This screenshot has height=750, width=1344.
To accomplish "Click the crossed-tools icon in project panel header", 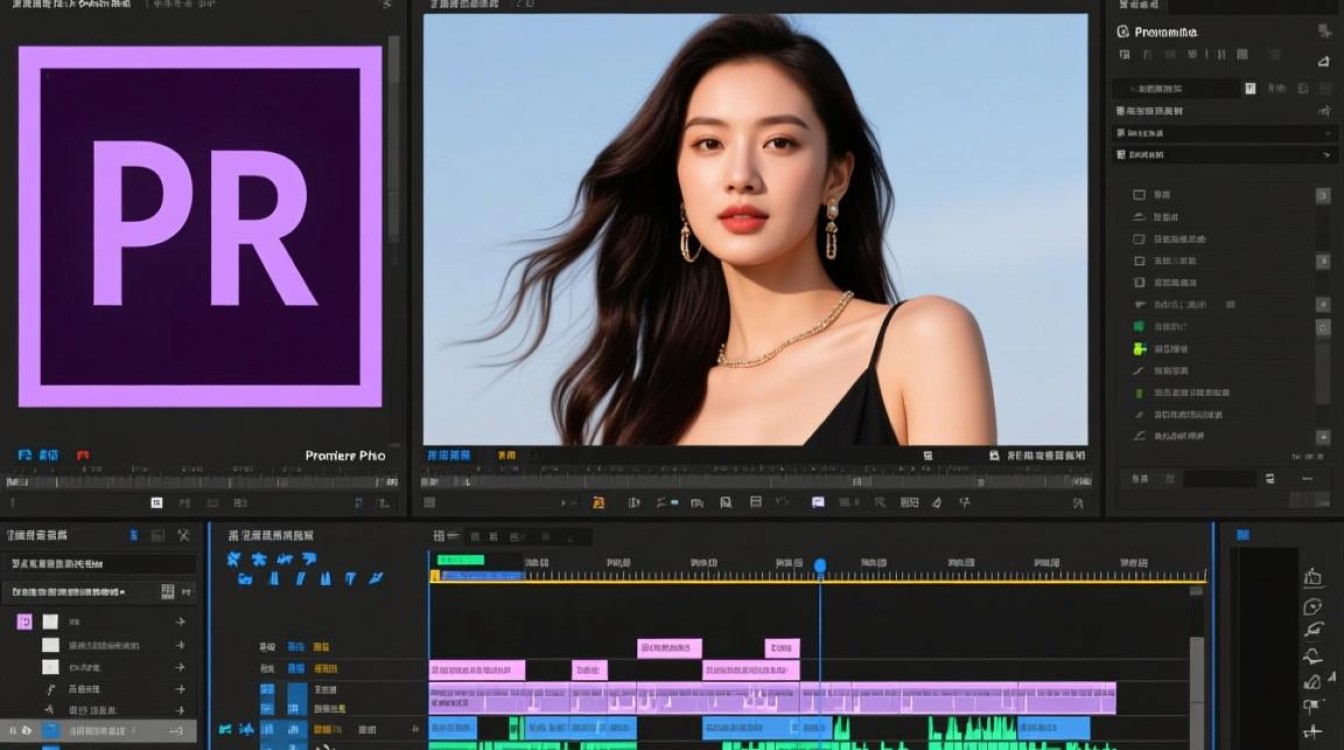I will (x=183, y=536).
